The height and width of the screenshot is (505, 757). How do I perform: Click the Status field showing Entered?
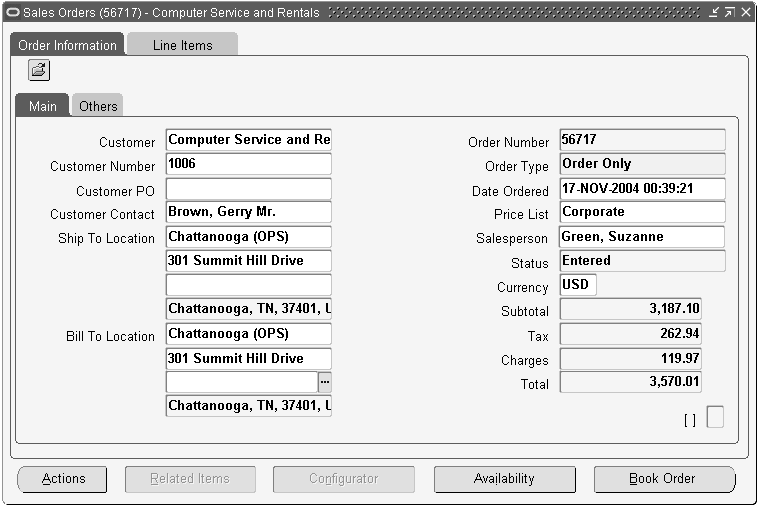tap(643, 261)
